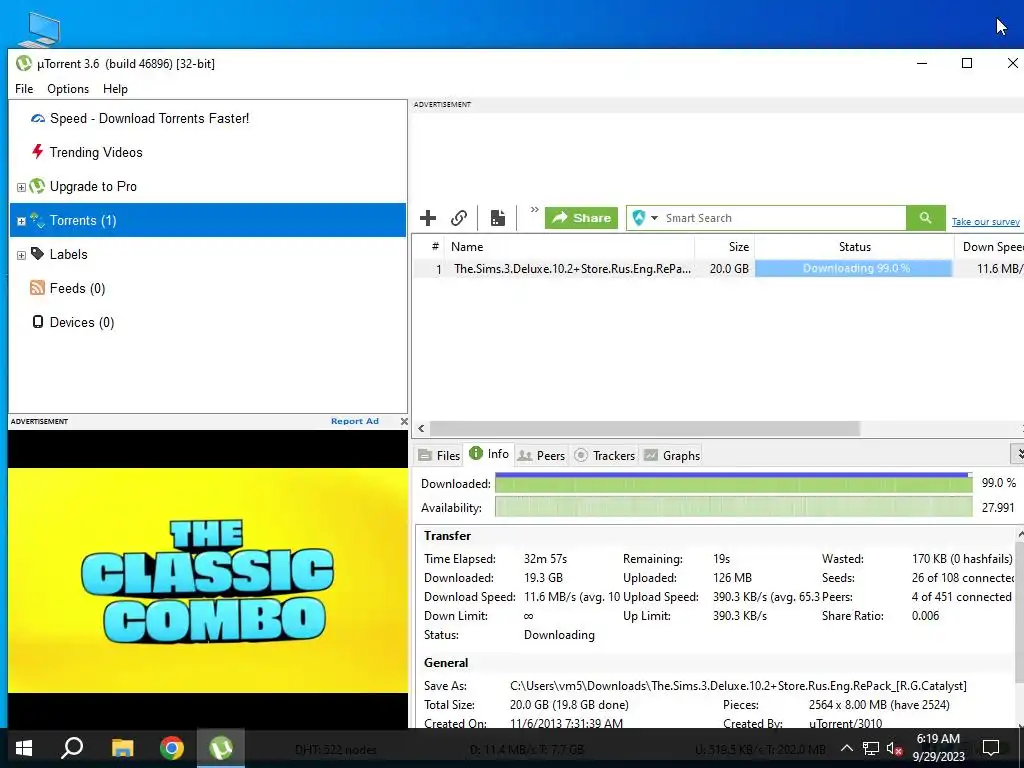Screen dimensions: 1024x768
Task: Open File Explorer from the taskbar
Action: pyautogui.click(x=122, y=748)
